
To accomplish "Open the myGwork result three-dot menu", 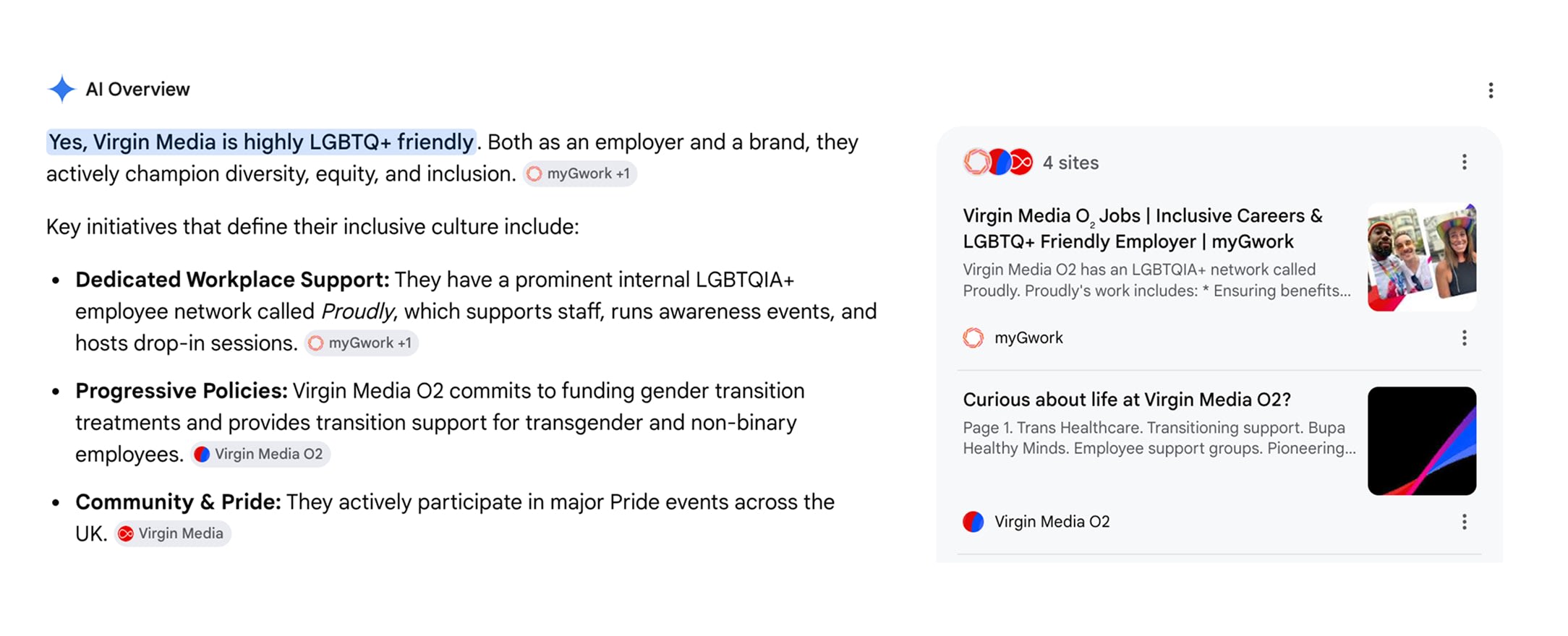I will pyautogui.click(x=1465, y=338).
